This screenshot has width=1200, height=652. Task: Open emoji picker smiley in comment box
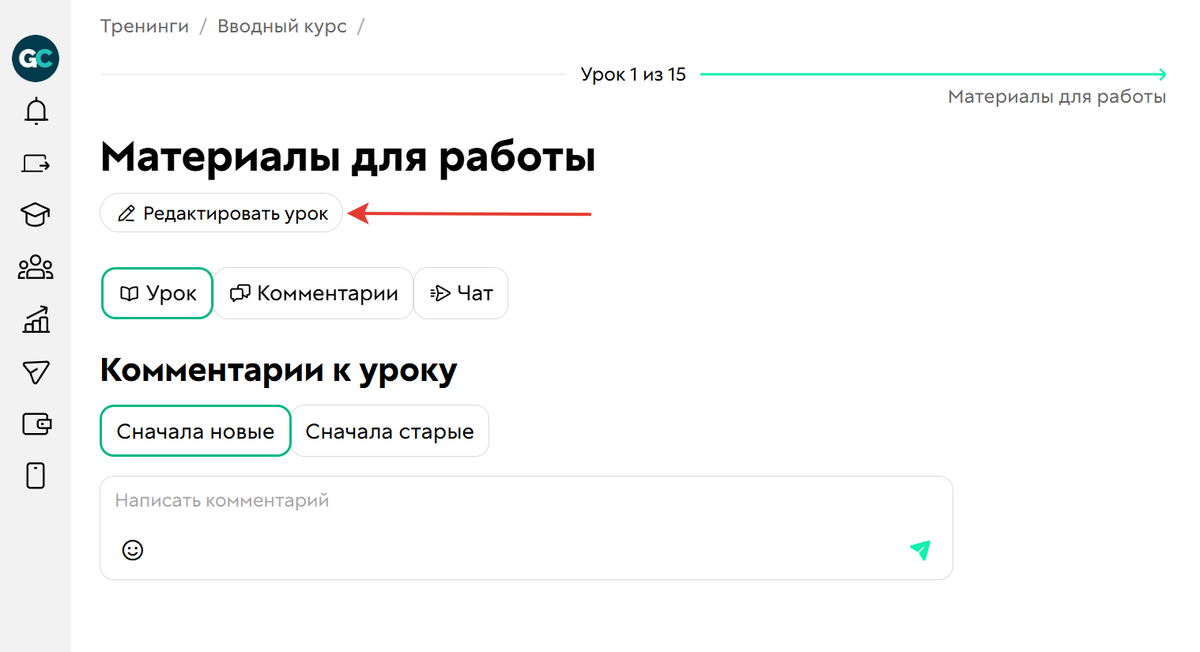coord(132,549)
